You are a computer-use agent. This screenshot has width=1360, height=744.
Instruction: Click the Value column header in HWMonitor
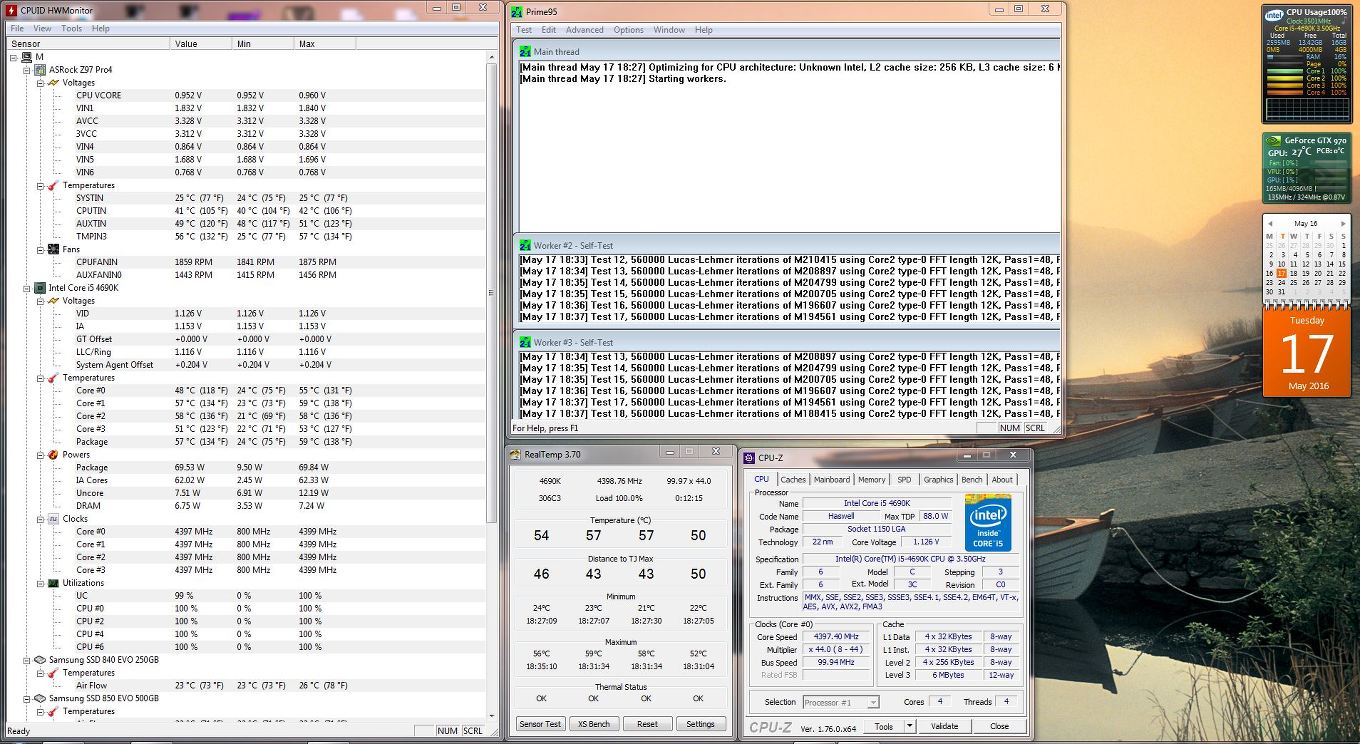[202, 44]
